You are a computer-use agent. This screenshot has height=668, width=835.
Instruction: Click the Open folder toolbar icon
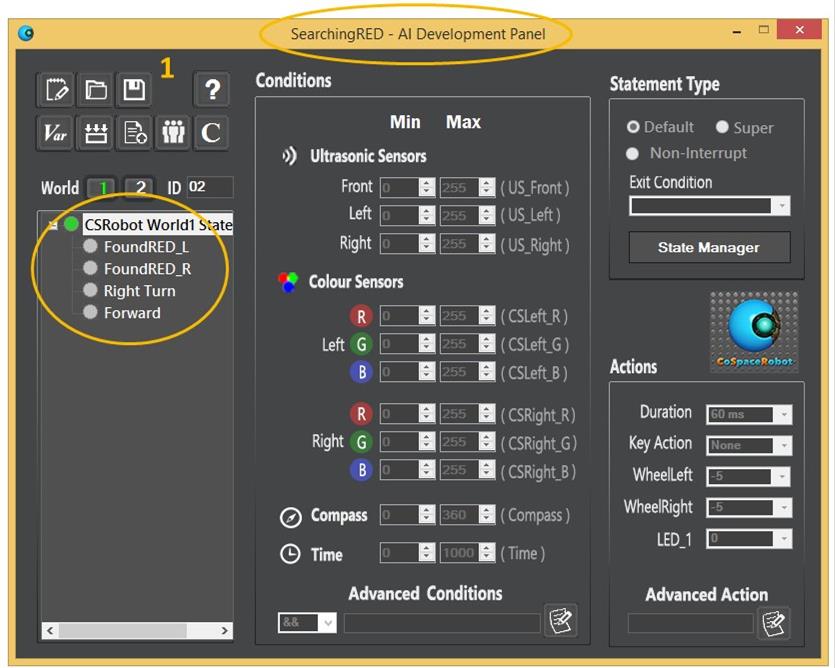tap(96, 91)
